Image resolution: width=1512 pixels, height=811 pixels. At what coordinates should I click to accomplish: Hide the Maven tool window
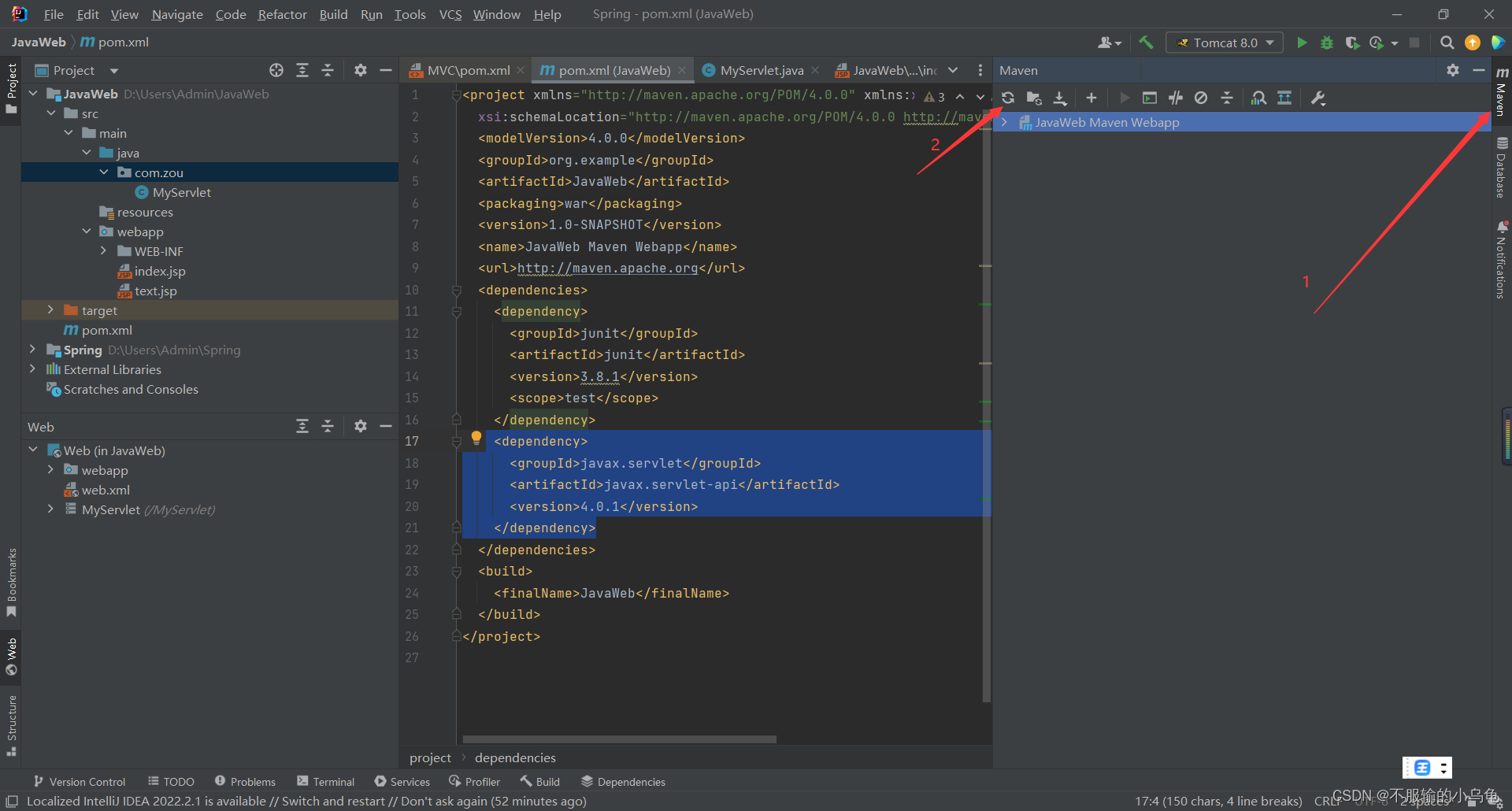coord(1478,70)
